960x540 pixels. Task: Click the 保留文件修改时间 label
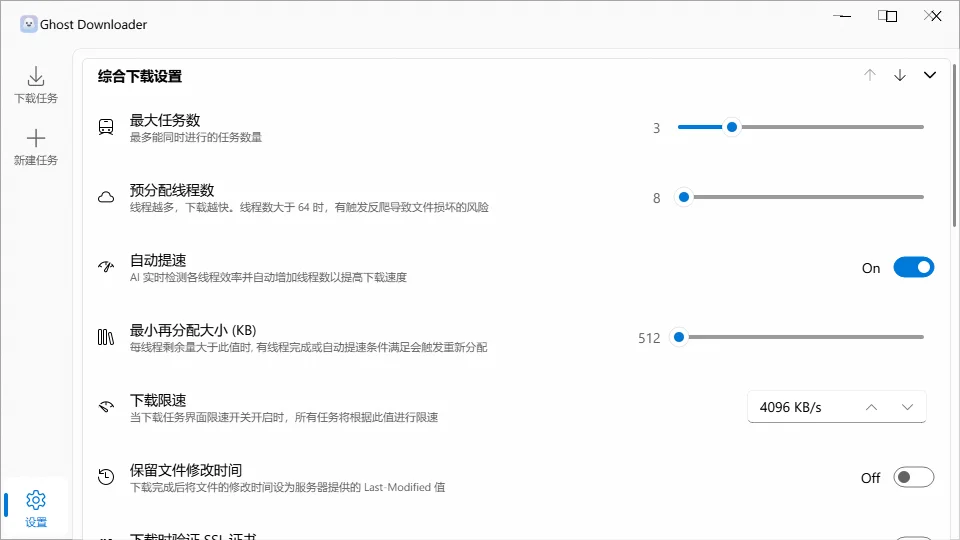[186, 470]
